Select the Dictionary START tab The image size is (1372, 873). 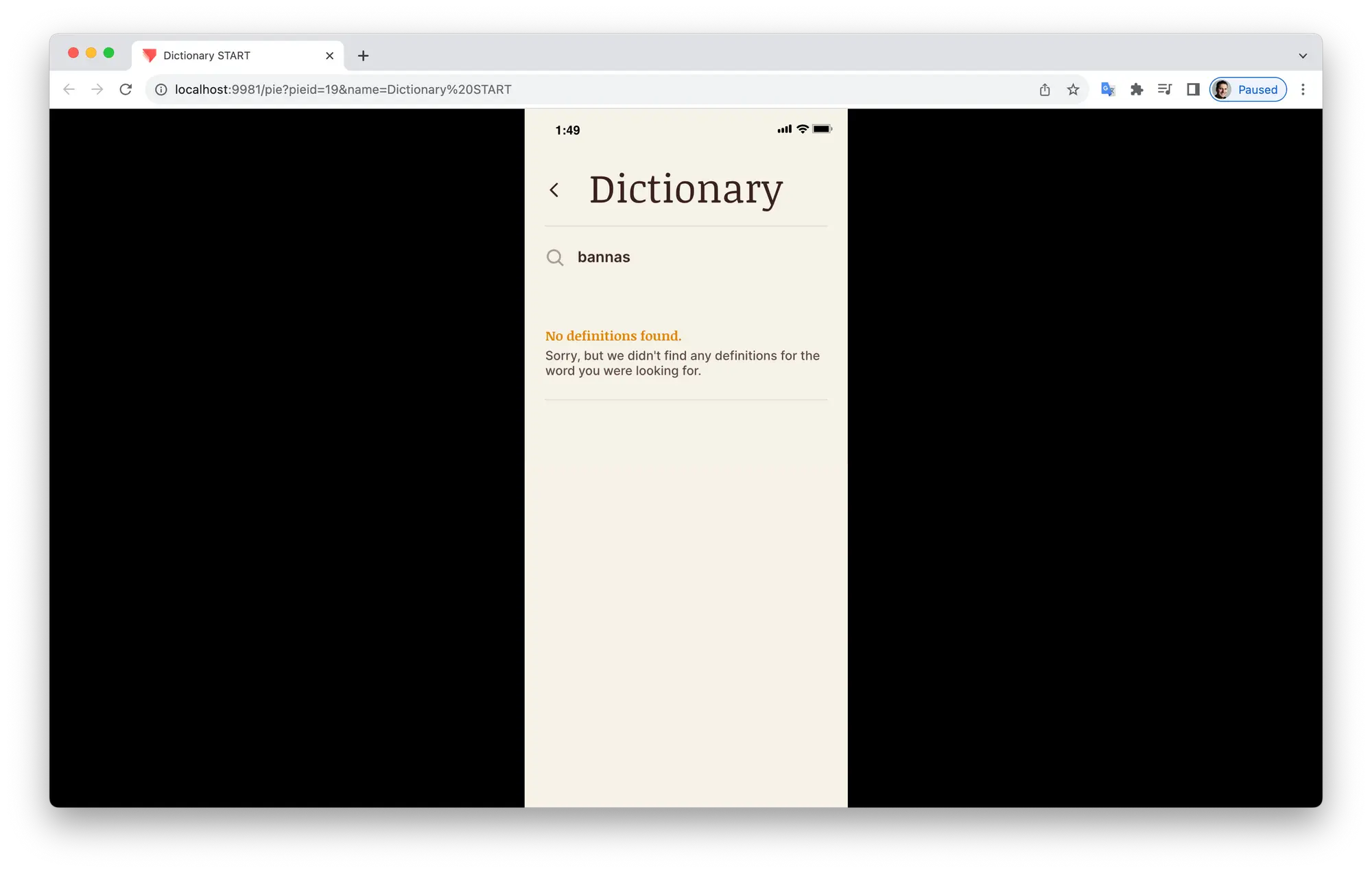coord(220,56)
